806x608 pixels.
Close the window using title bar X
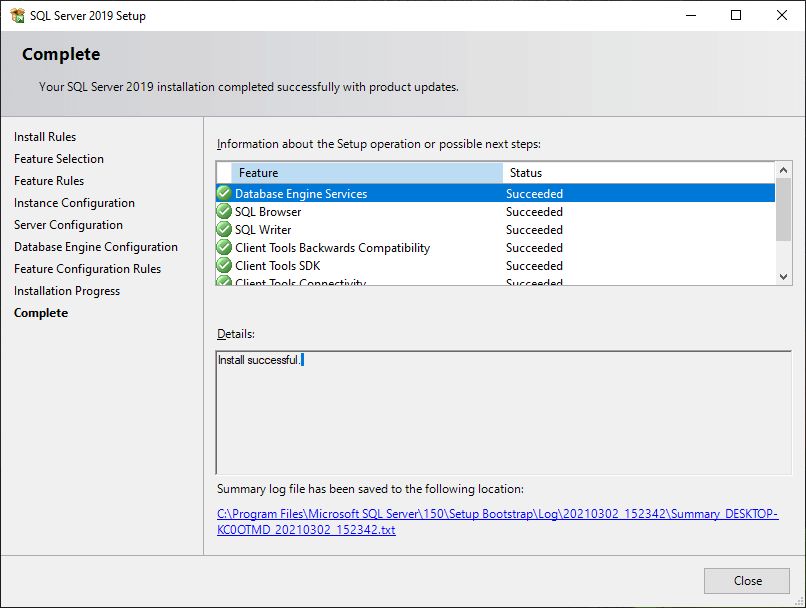tap(781, 15)
